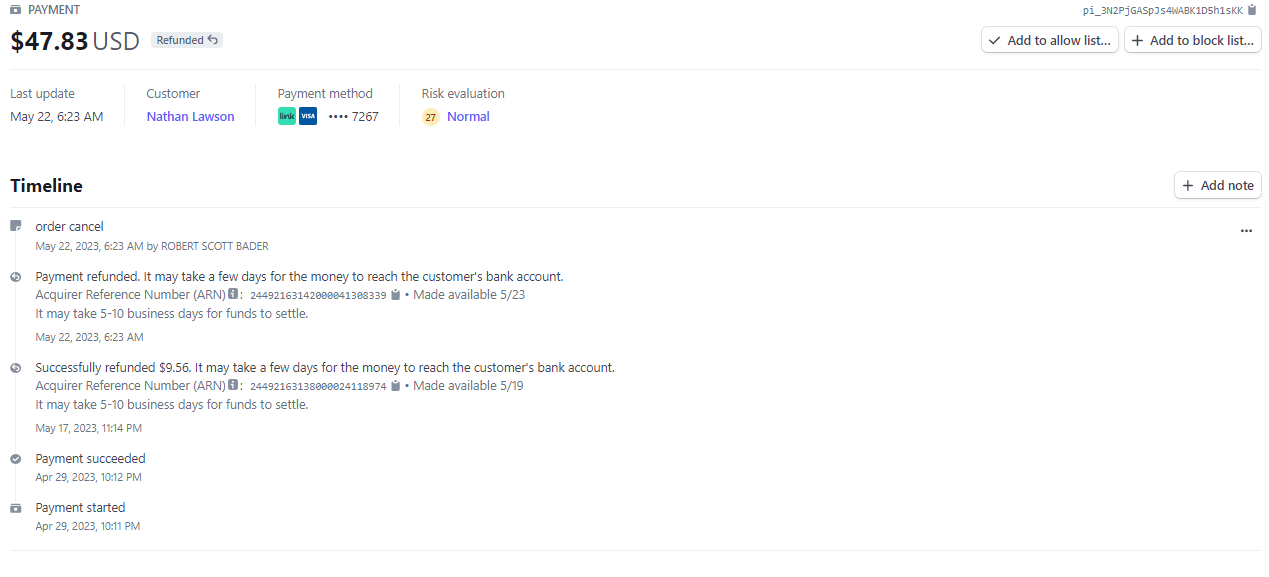Screen dimensions: 1269x577
Task: Click the risk score 27 badge
Action: [431, 117]
